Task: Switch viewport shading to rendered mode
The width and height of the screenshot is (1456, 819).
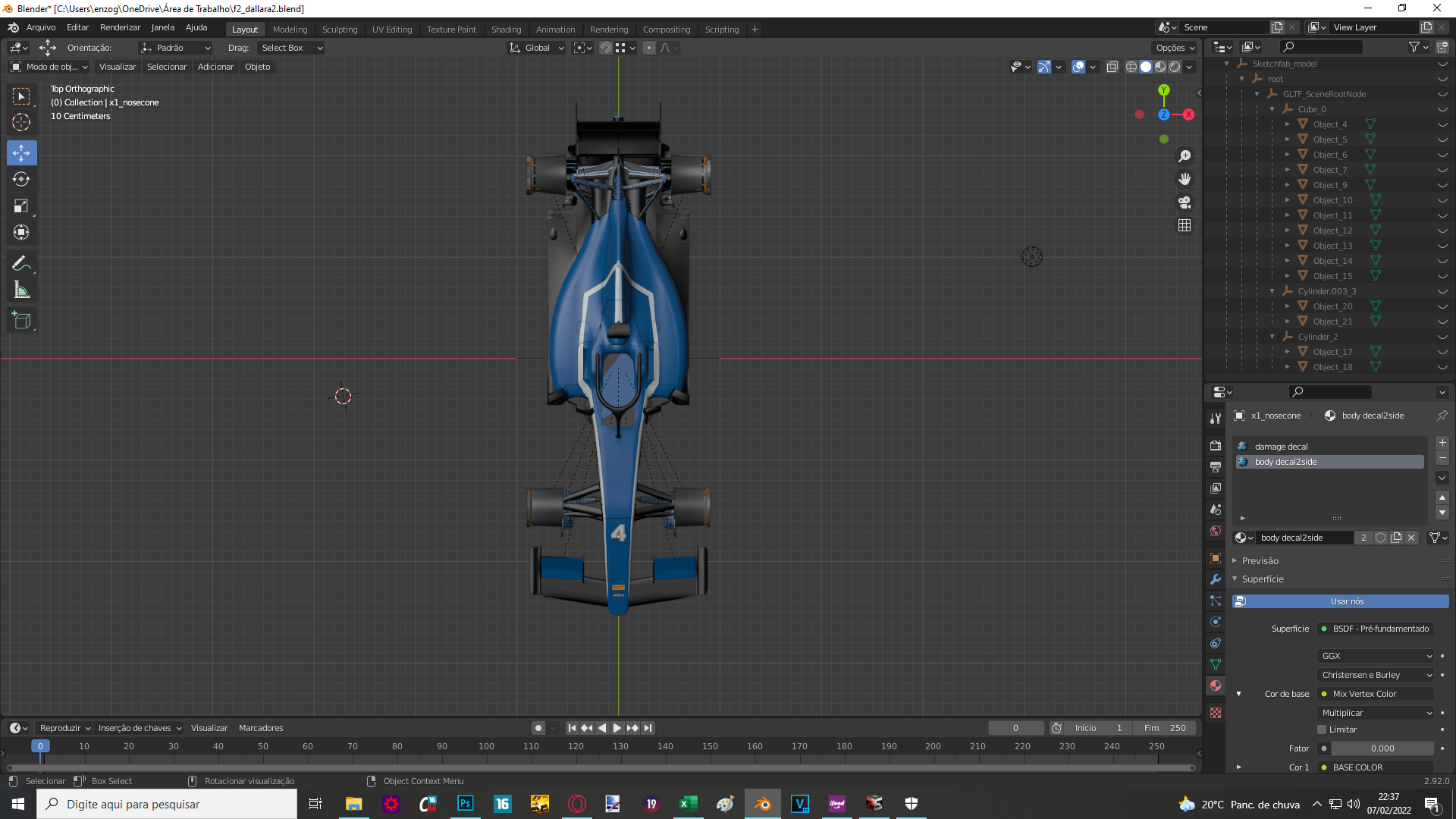Action: coord(1175,67)
